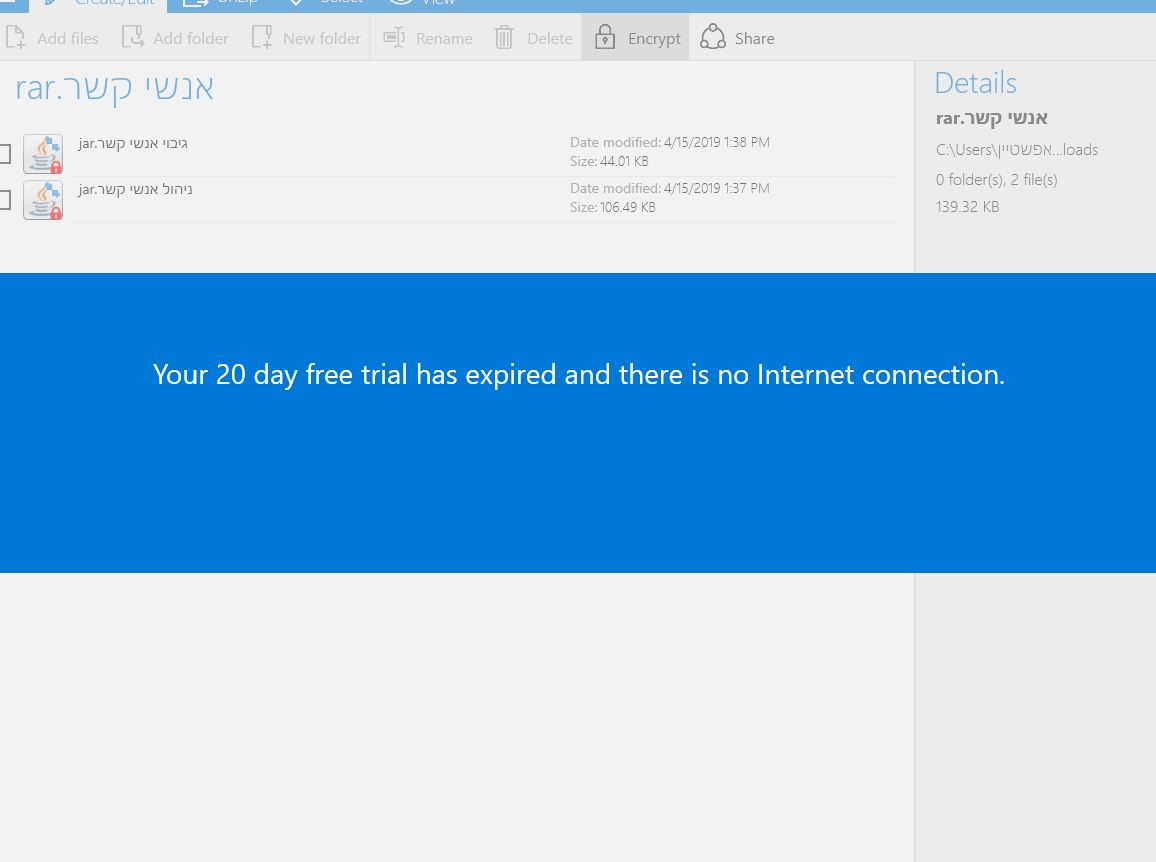
Task: Click the Add folder toolbar button
Action: click(x=175, y=38)
